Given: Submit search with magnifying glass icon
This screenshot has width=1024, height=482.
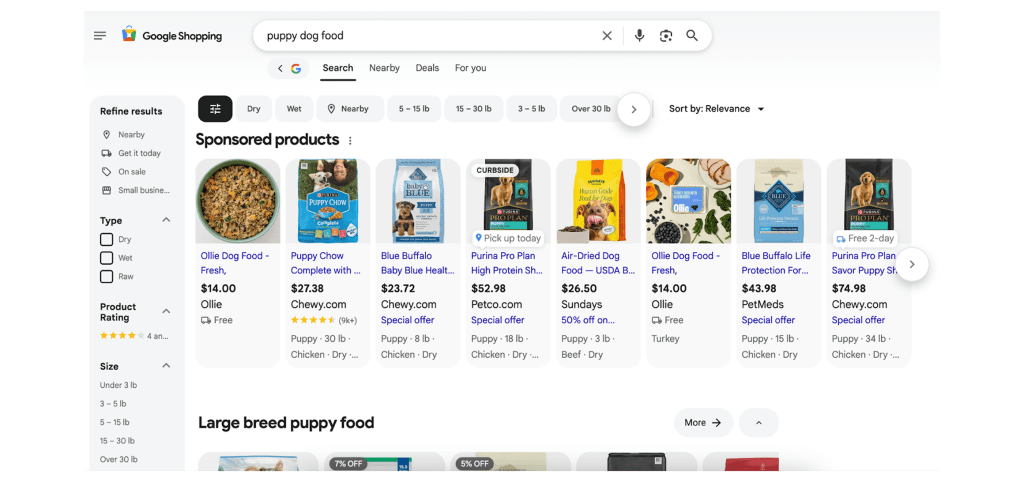Looking at the screenshot, I should click(692, 36).
